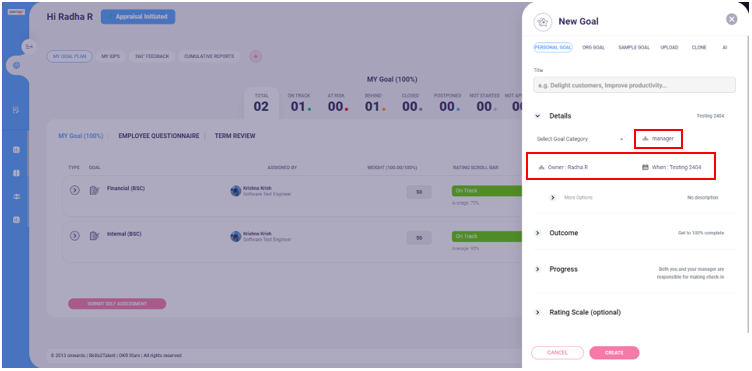Click the star icon beside New Goal

point(542,22)
